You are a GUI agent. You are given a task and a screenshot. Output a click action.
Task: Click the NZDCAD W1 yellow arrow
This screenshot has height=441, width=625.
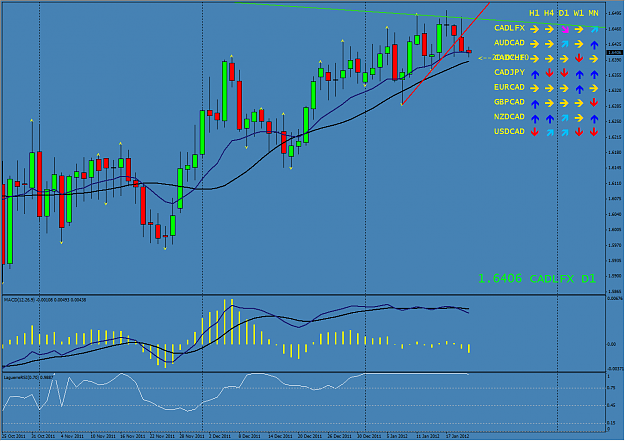coord(579,118)
